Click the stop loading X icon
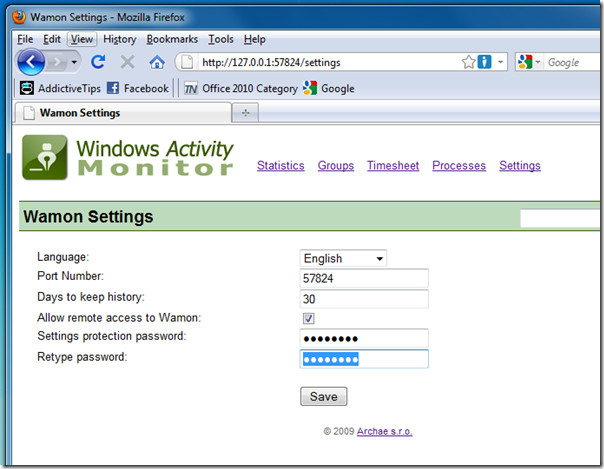The height and width of the screenshot is (469, 604). pyautogui.click(x=127, y=62)
